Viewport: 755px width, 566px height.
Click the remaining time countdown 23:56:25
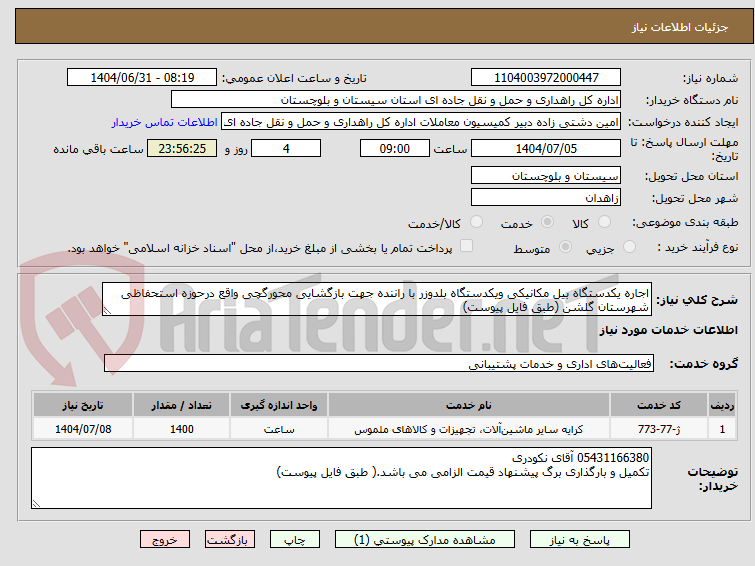click(x=182, y=148)
